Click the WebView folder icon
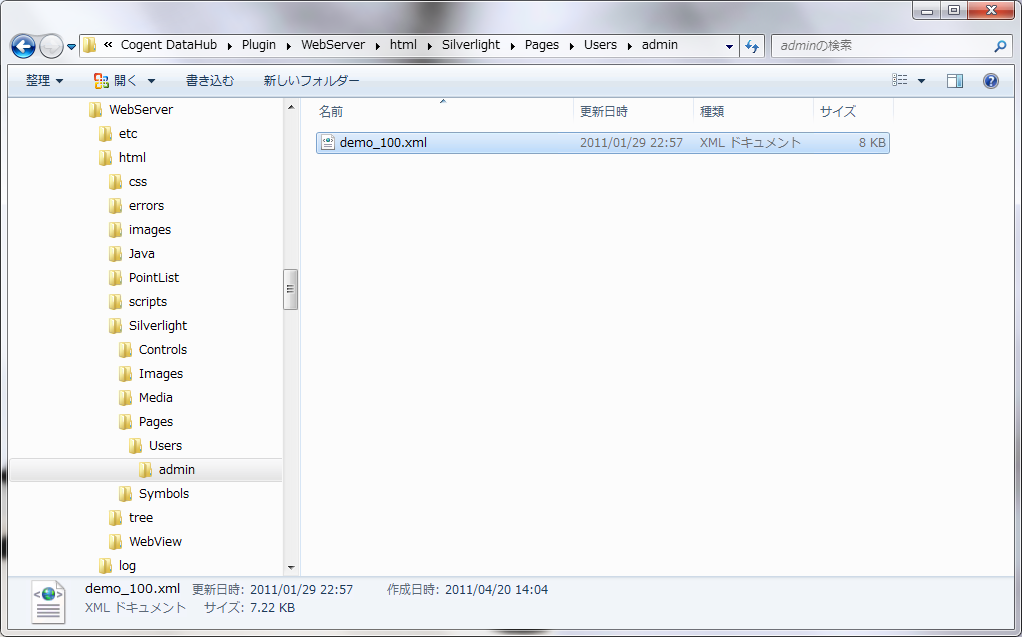The height and width of the screenshot is (637, 1022). (115, 542)
